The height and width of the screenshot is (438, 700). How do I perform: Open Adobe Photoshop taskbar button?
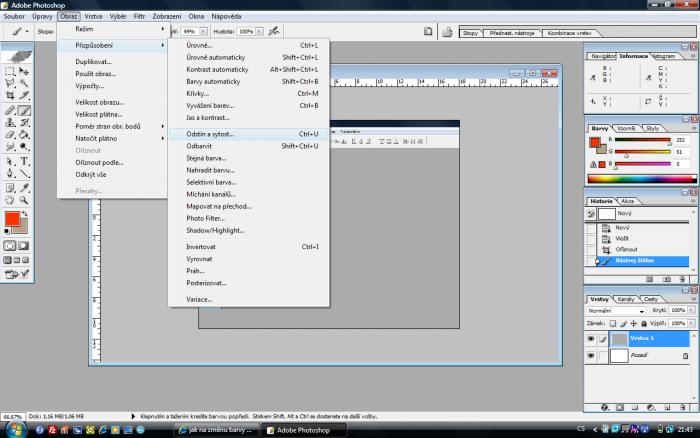[x=304, y=430]
